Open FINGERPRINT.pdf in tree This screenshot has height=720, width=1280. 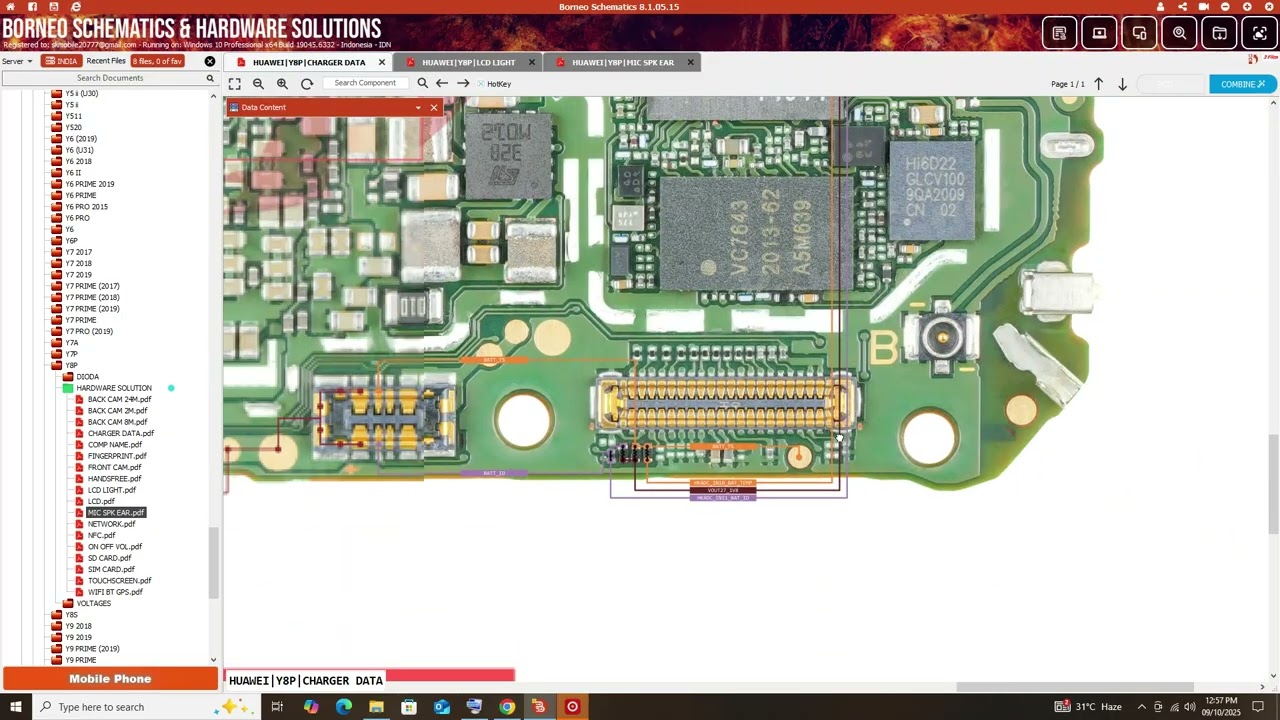pos(117,456)
